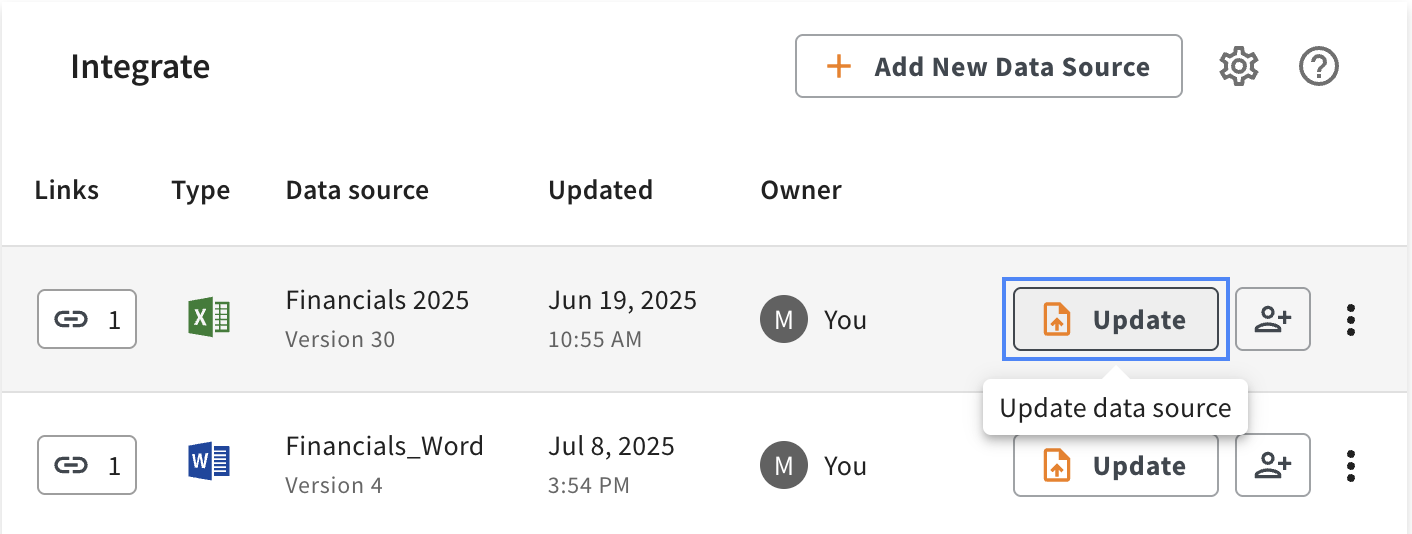Click the Links column header

point(67,190)
